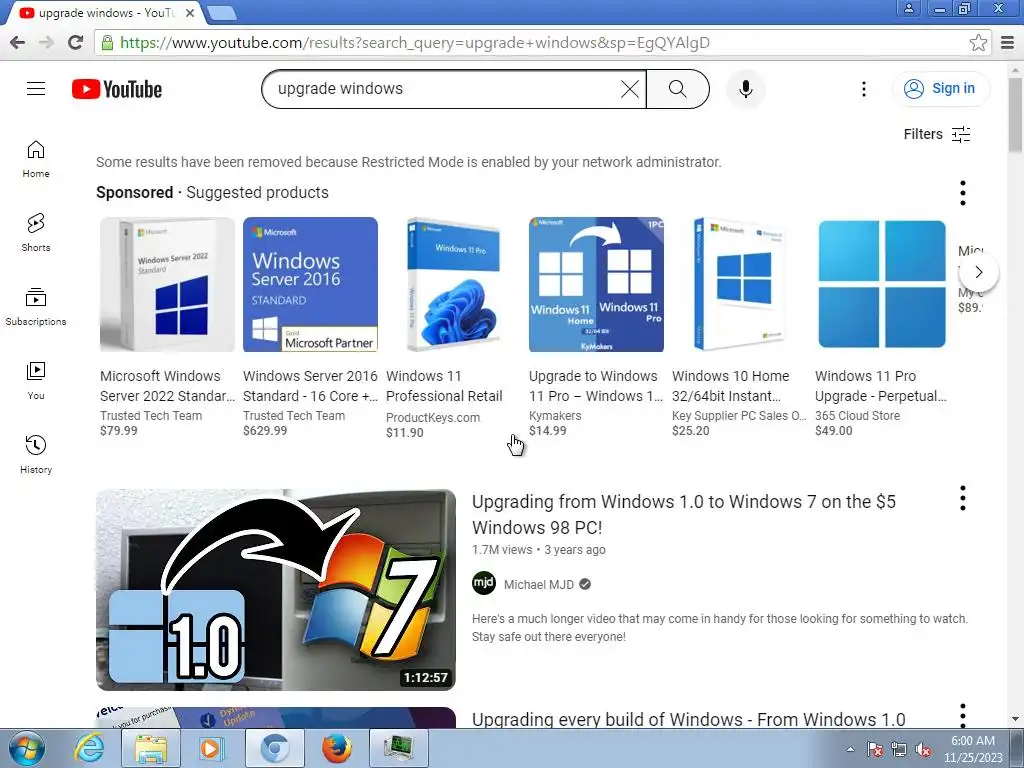Go forward in the browser
Viewport: 1024px width, 768px height.
[46, 42]
